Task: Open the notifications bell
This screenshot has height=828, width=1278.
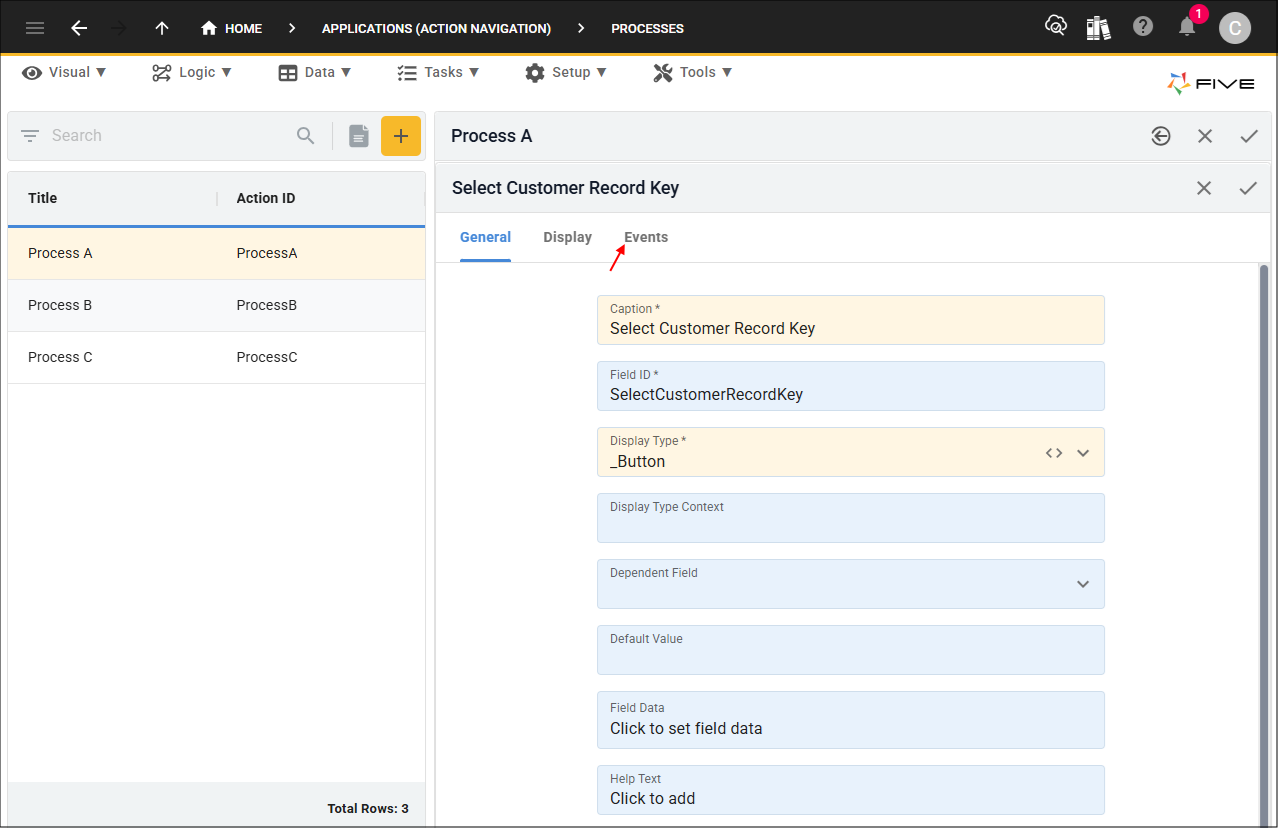Action: tap(1187, 27)
